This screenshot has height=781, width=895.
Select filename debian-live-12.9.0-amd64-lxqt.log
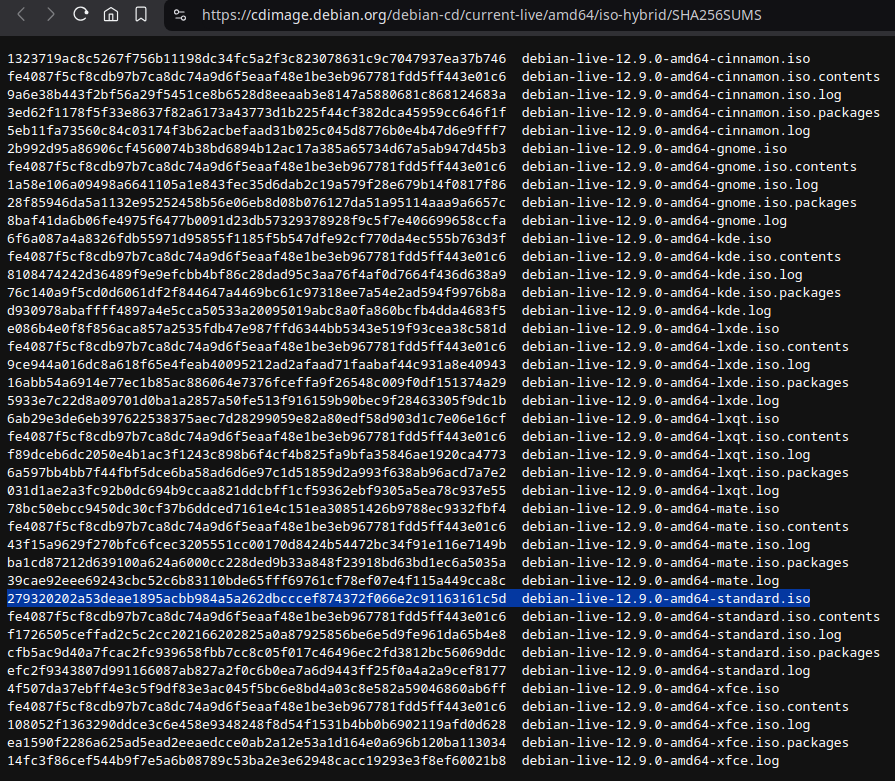(x=650, y=490)
